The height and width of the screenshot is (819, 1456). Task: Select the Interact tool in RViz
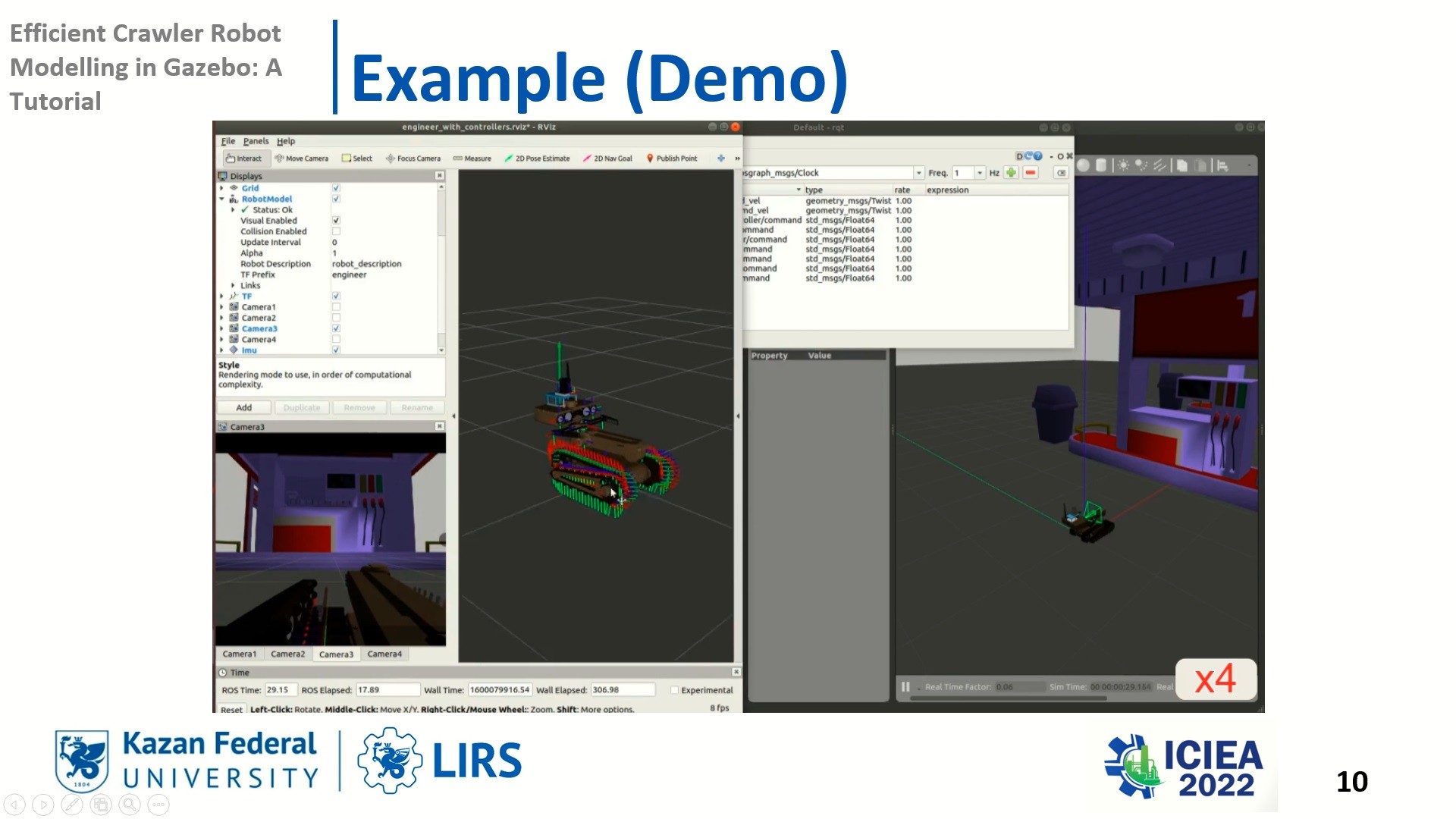pyautogui.click(x=244, y=158)
